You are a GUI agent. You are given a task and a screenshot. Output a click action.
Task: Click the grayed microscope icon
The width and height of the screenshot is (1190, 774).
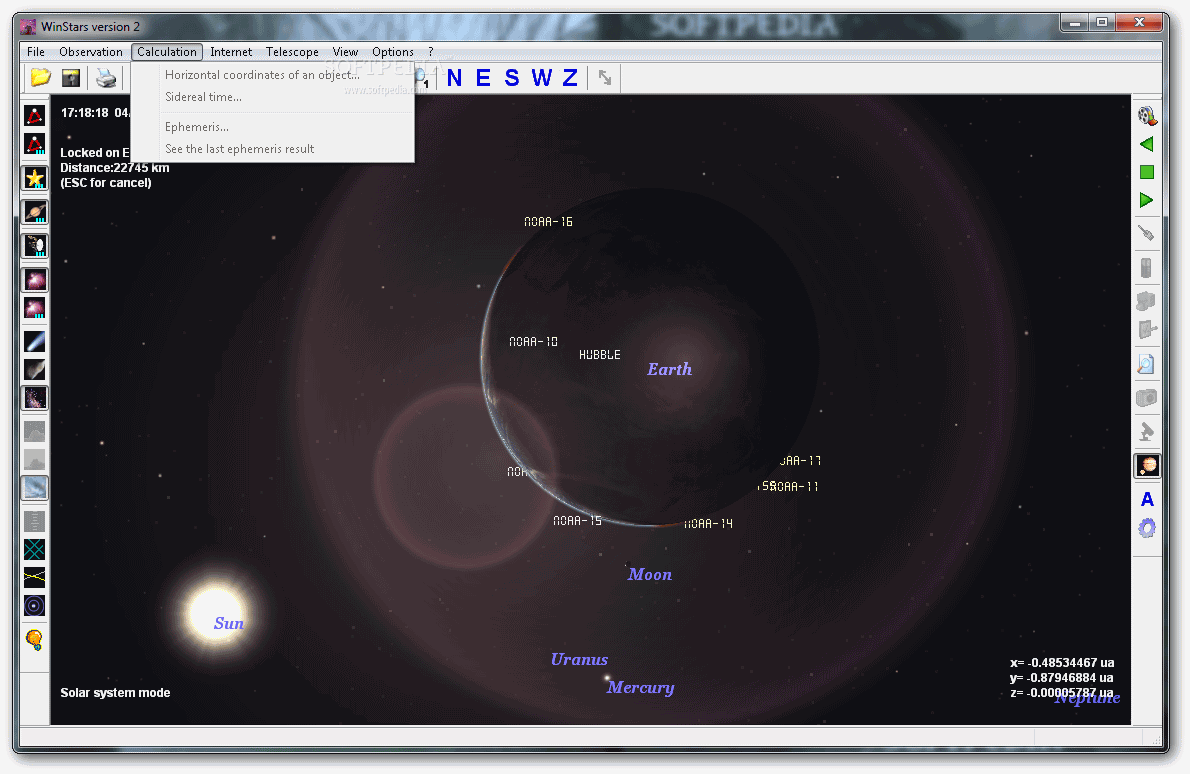1147,432
